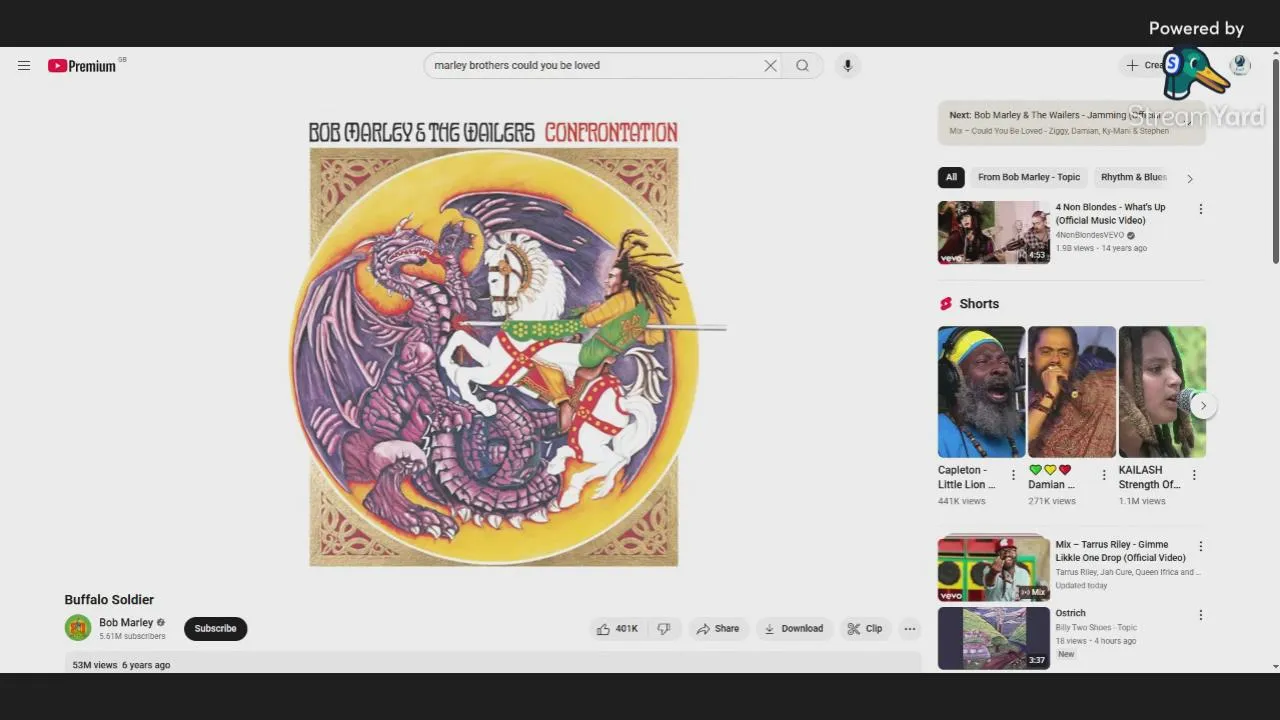Share this video
Screen dimensions: 1280x720
pos(718,629)
